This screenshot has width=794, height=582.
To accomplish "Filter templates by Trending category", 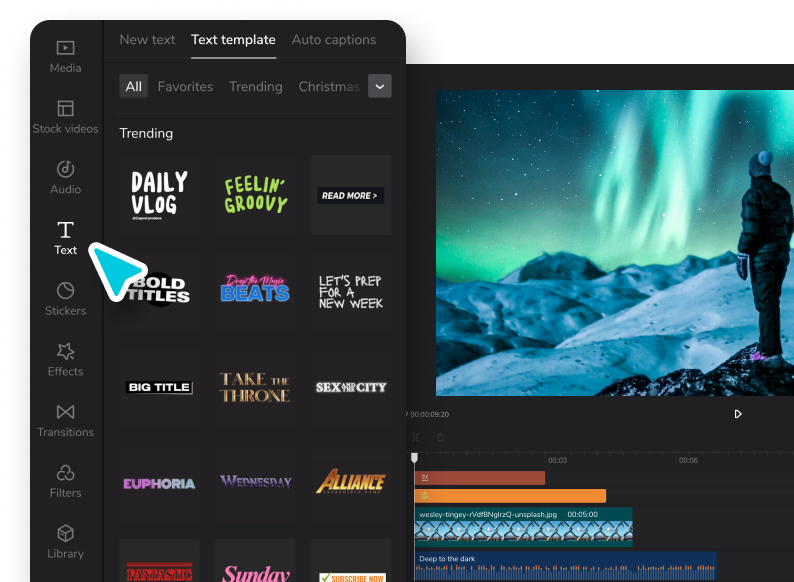I will tap(256, 87).
